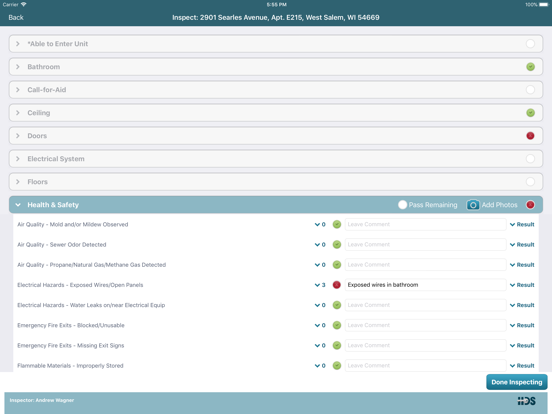Tap the camera icon for Add Photos
Viewport: 552px width, 414px height.
pos(473,205)
